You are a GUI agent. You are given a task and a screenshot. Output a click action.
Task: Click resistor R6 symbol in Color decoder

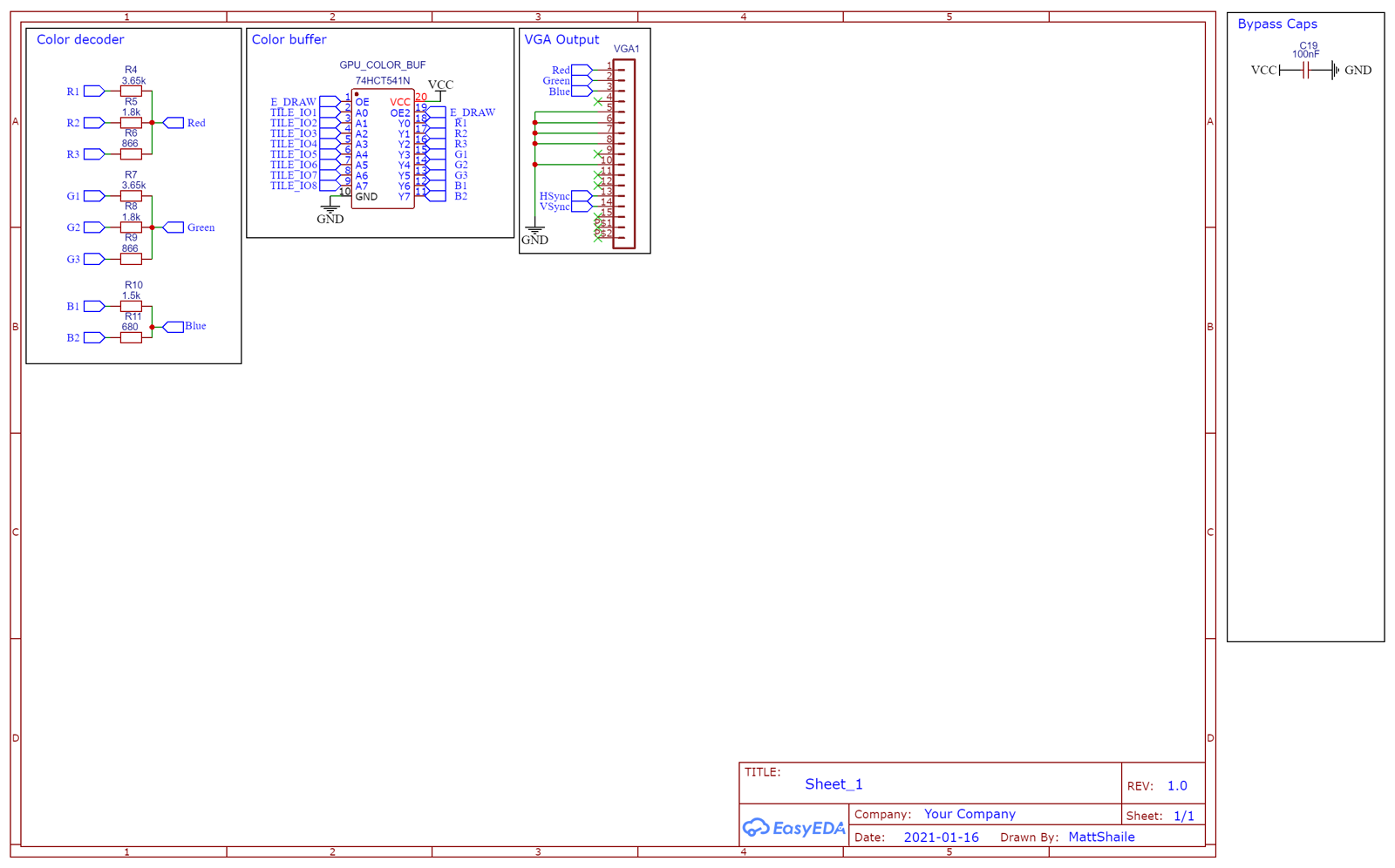[131, 154]
